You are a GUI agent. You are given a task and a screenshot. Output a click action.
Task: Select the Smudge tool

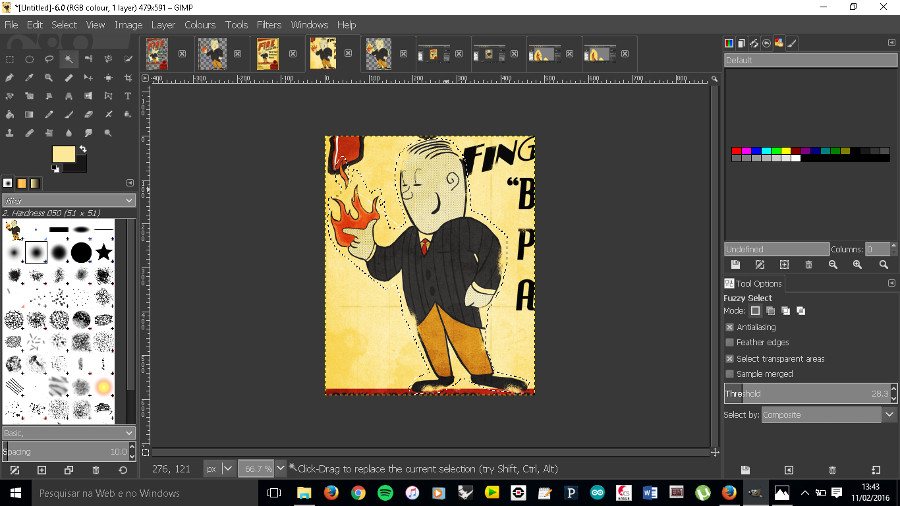(x=88, y=133)
